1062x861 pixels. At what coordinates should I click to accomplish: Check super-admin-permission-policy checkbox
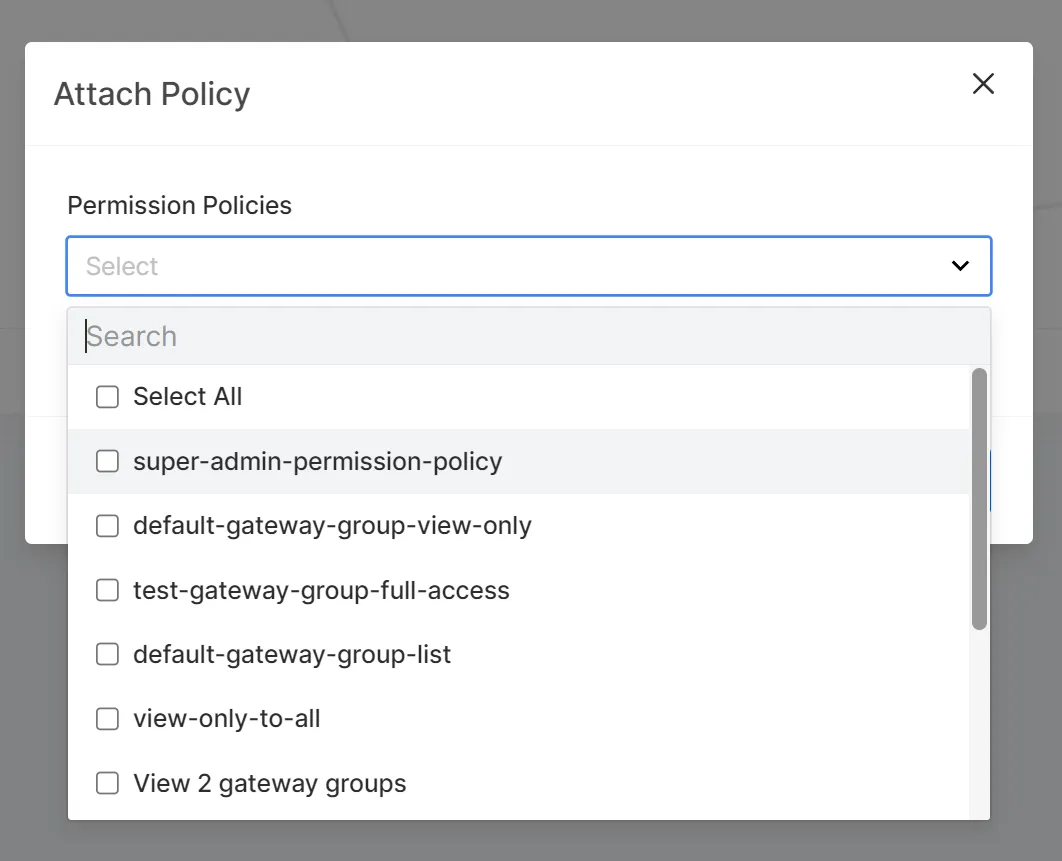107,461
